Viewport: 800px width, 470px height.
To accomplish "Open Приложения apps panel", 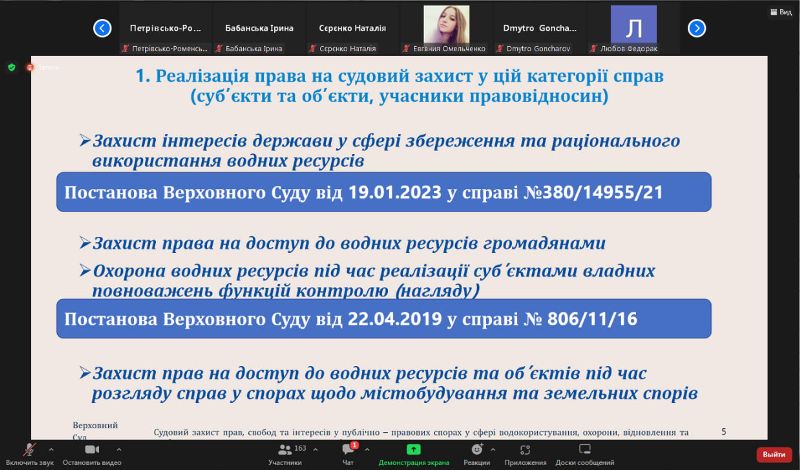I will [525, 454].
